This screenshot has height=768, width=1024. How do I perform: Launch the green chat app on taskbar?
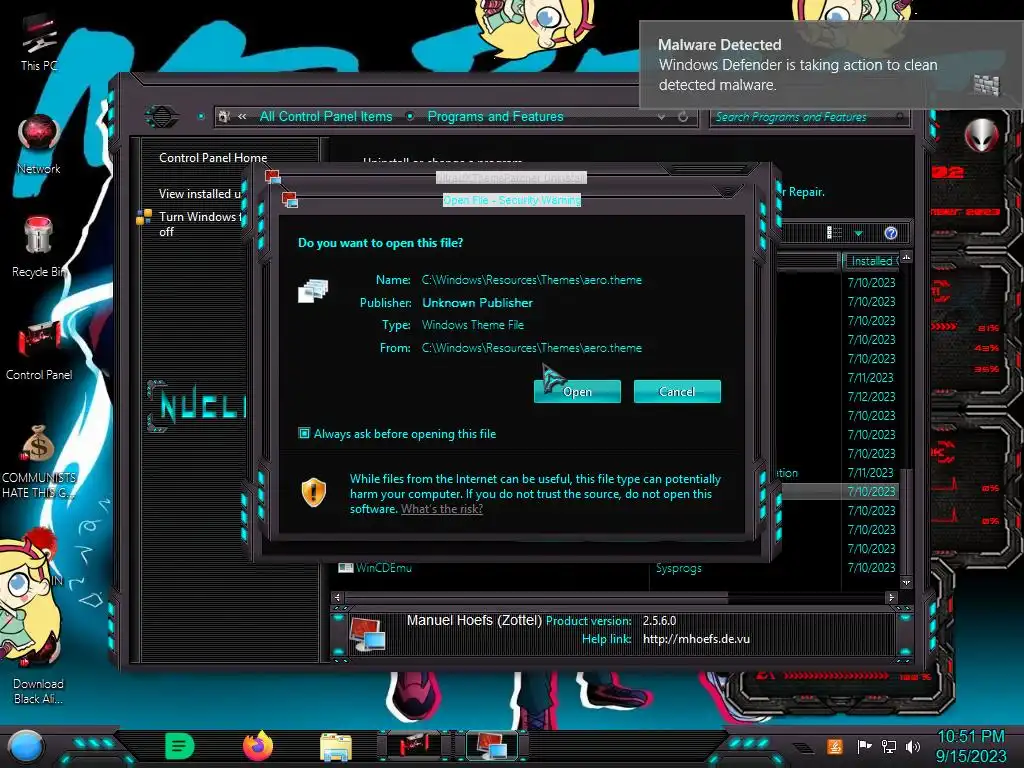click(x=180, y=746)
